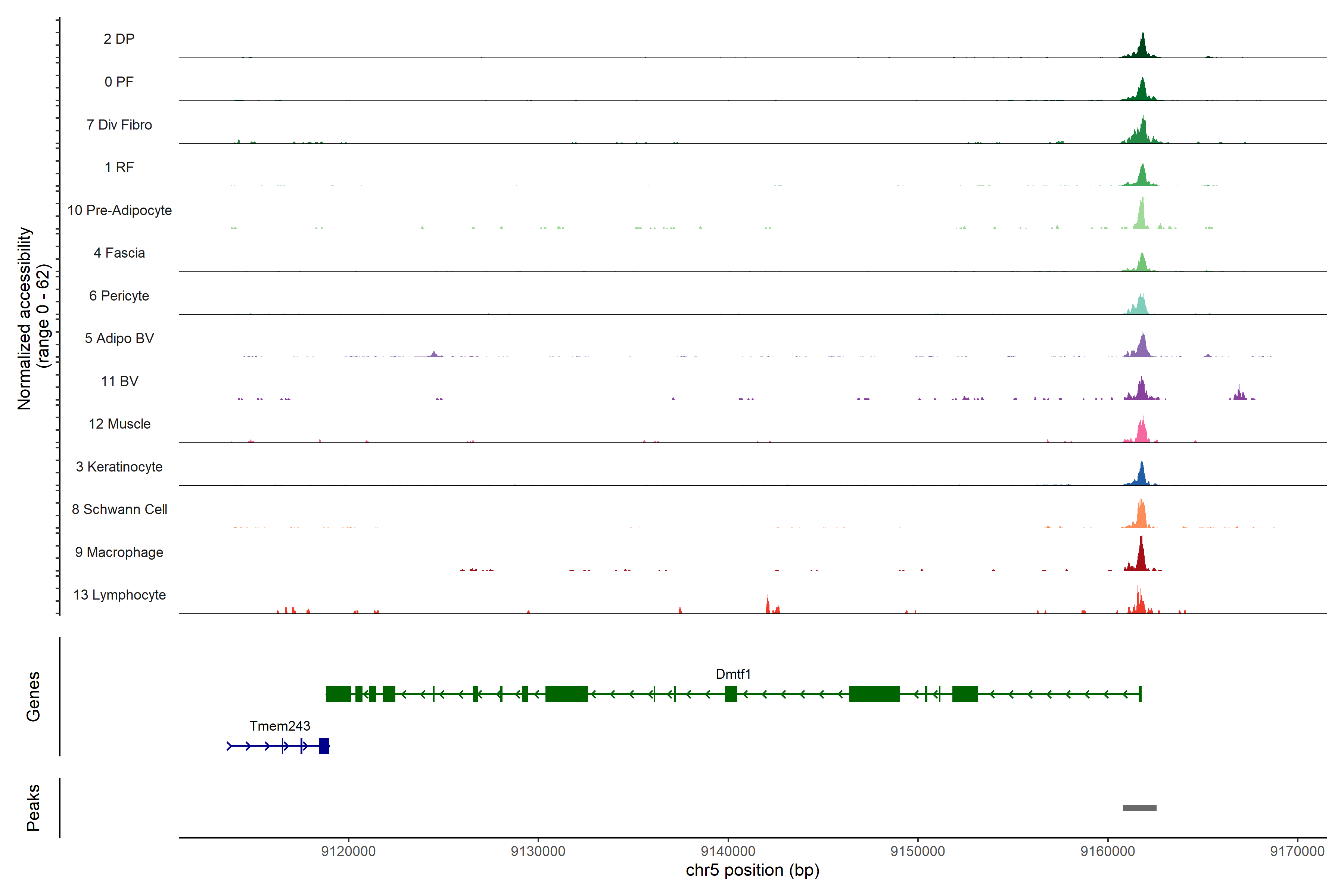Select the 8 Schwann Cell label

pyautogui.click(x=119, y=509)
